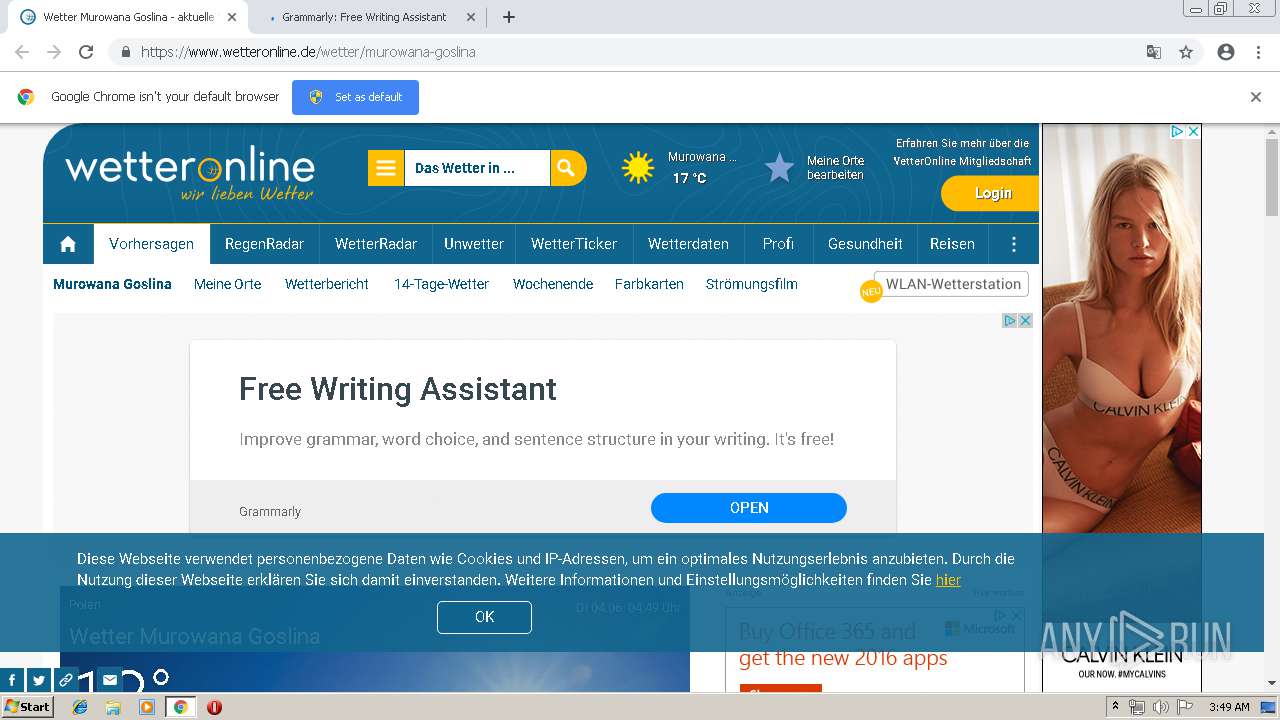The image size is (1280, 720).
Task: Open the Chrome profile avatar icon
Action: (1226, 52)
